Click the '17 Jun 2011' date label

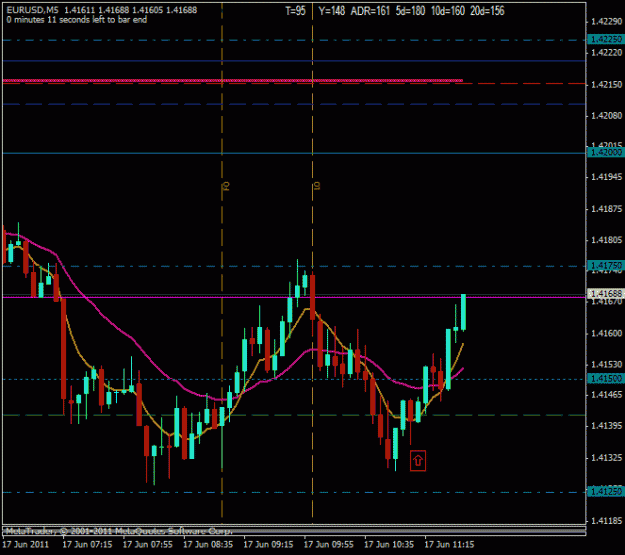[x=26, y=545]
